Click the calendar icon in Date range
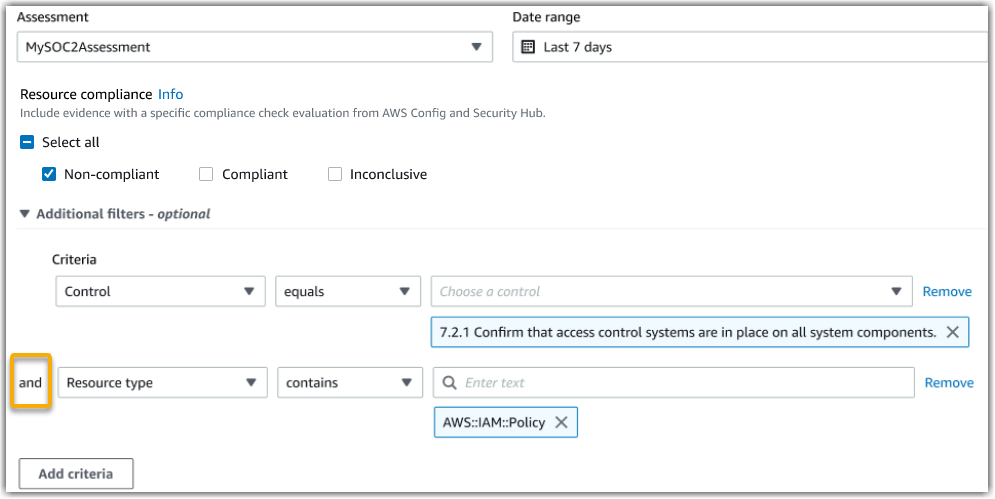995x499 pixels. pos(528,47)
